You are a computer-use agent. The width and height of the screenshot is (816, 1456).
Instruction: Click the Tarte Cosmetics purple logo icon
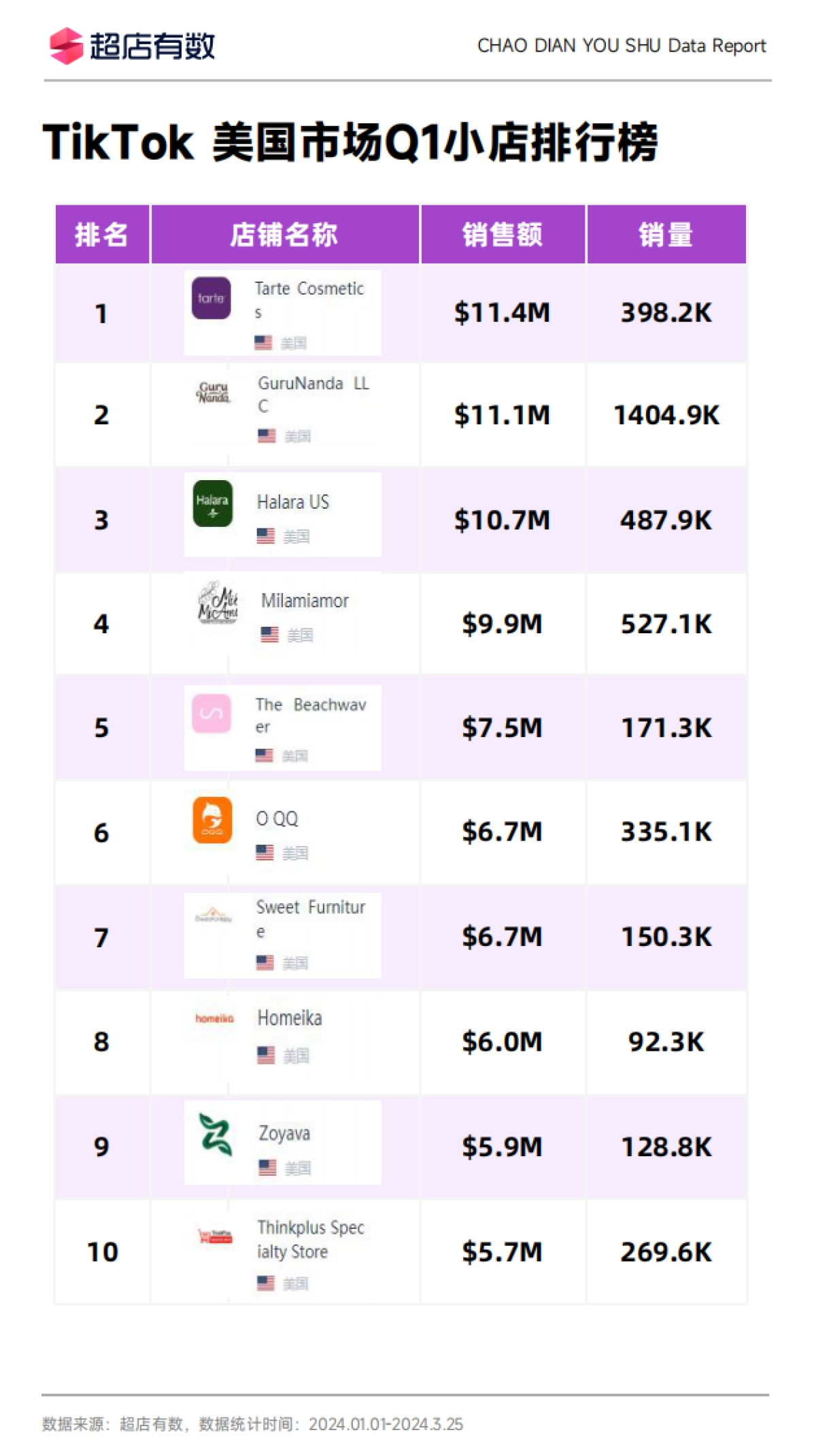[x=211, y=298]
